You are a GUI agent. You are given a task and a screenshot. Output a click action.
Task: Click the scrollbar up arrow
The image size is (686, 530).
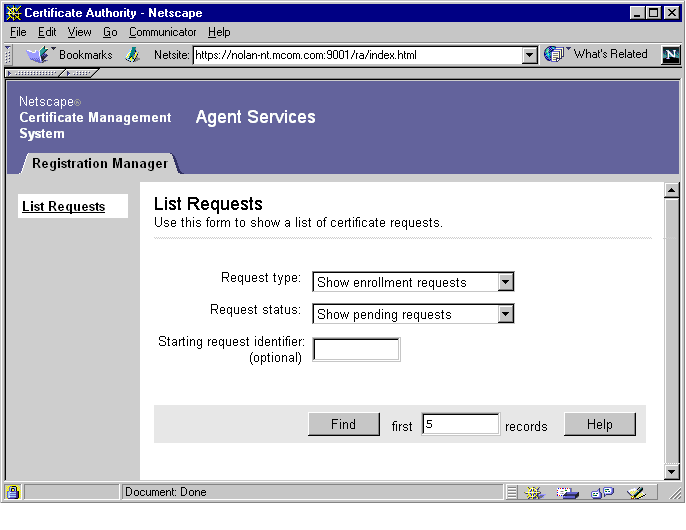click(671, 190)
